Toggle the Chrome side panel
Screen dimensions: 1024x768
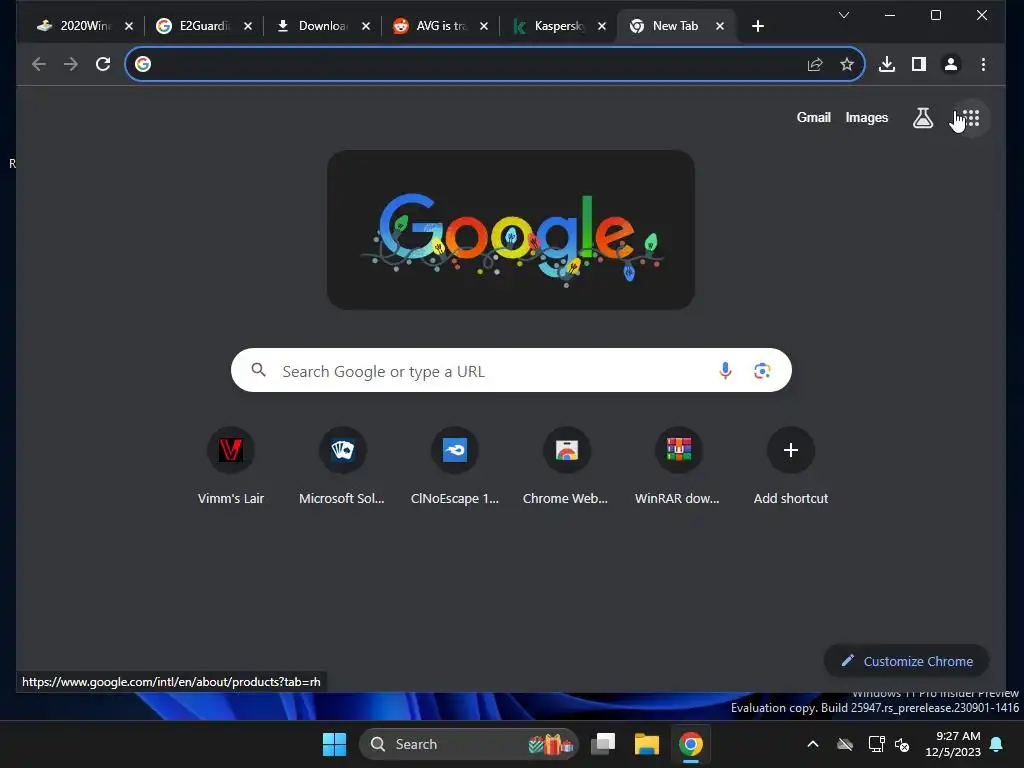pyautogui.click(x=918, y=64)
